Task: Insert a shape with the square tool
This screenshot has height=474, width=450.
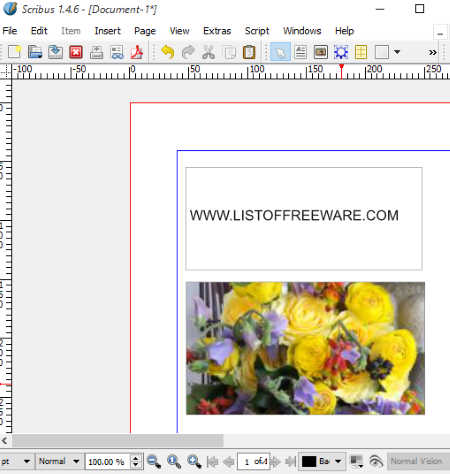Action: click(382, 52)
